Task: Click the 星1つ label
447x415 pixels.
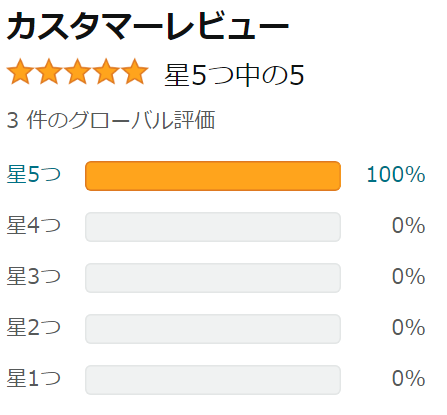Action: tap(34, 378)
